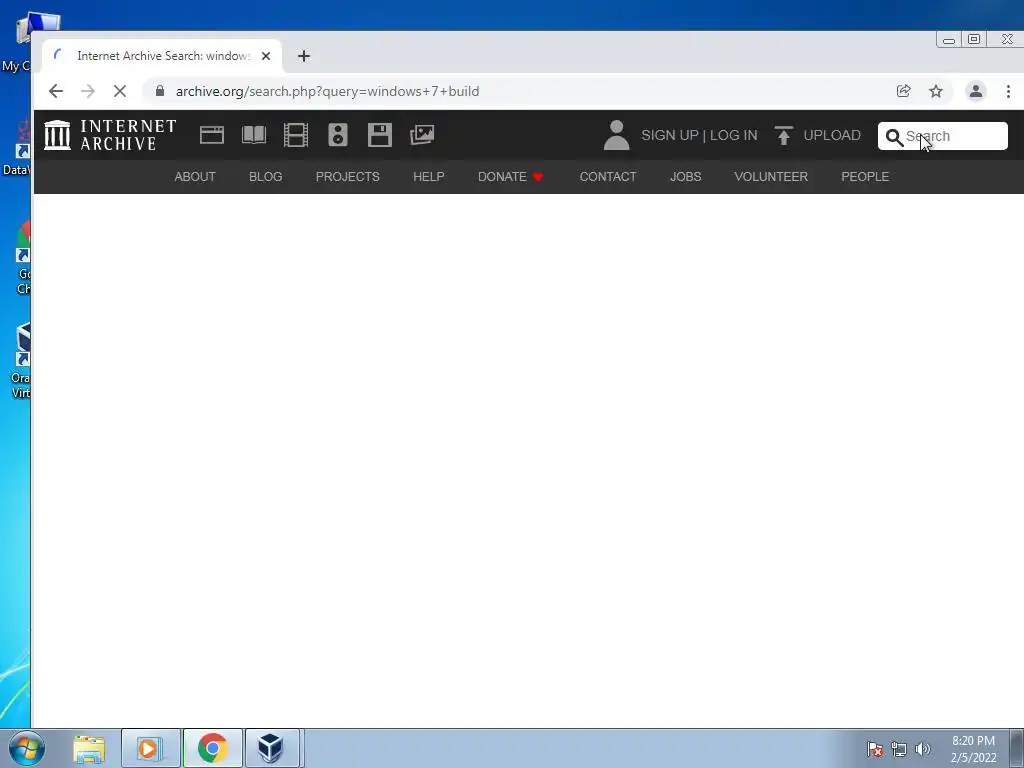
Task: Open the Internet Archive home logo
Action: tap(110, 135)
